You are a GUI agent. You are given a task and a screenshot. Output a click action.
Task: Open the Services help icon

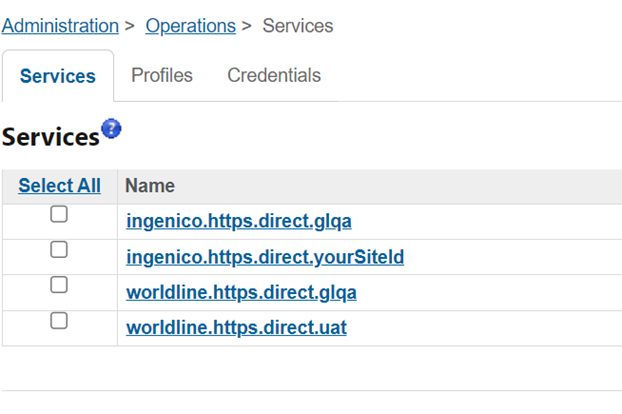(111, 128)
